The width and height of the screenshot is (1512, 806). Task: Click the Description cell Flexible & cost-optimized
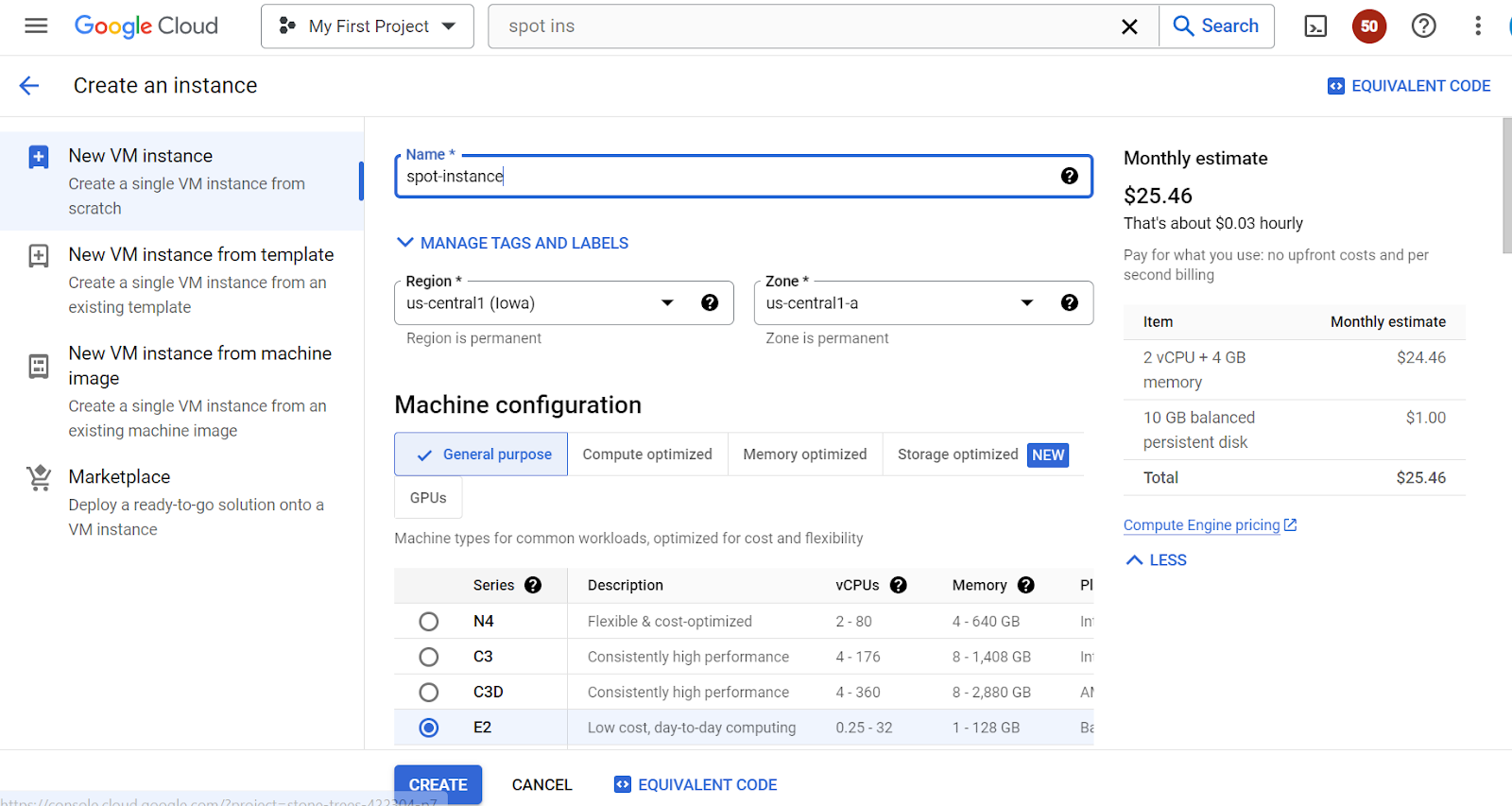click(x=670, y=622)
